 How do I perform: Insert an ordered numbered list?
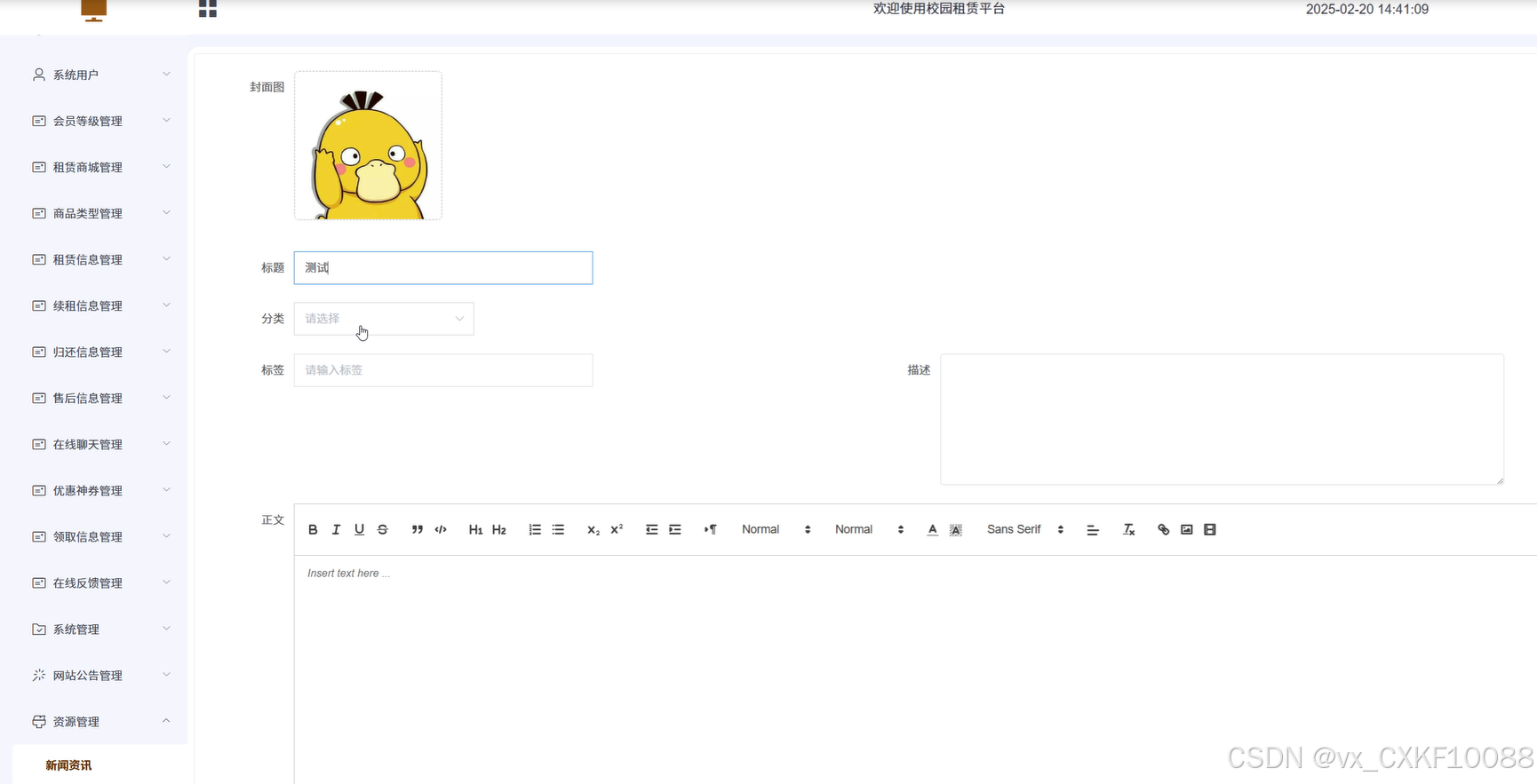pos(535,529)
